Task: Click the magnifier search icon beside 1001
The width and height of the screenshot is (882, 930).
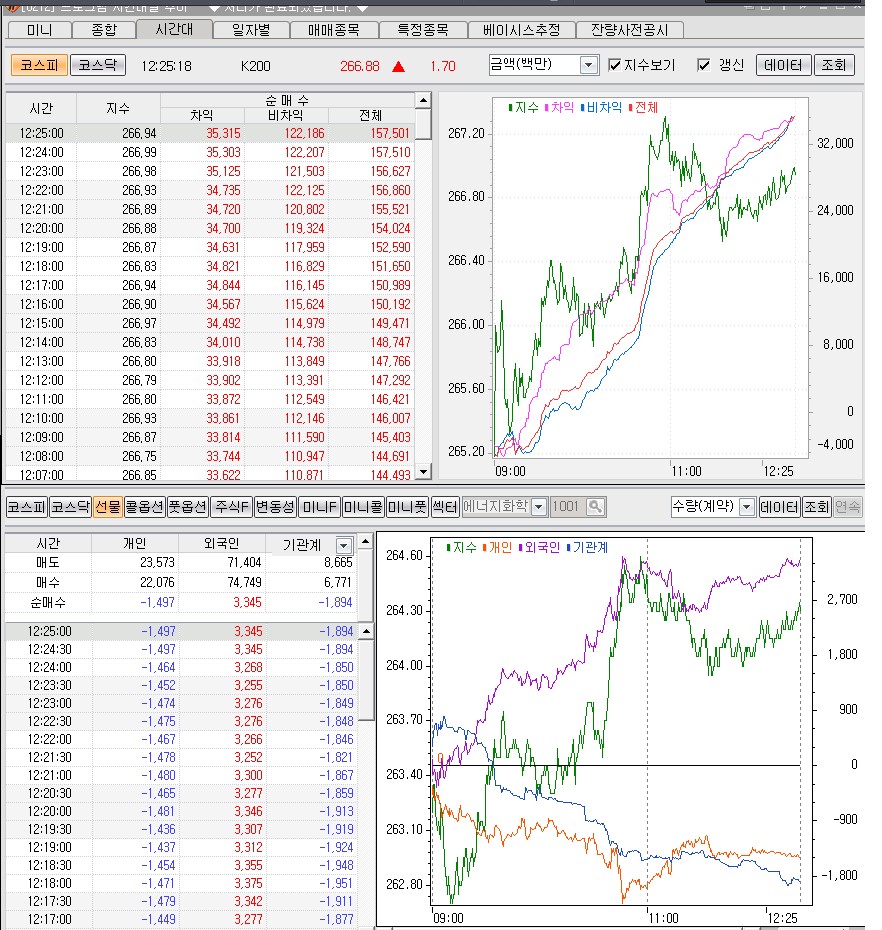Action: tap(596, 507)
